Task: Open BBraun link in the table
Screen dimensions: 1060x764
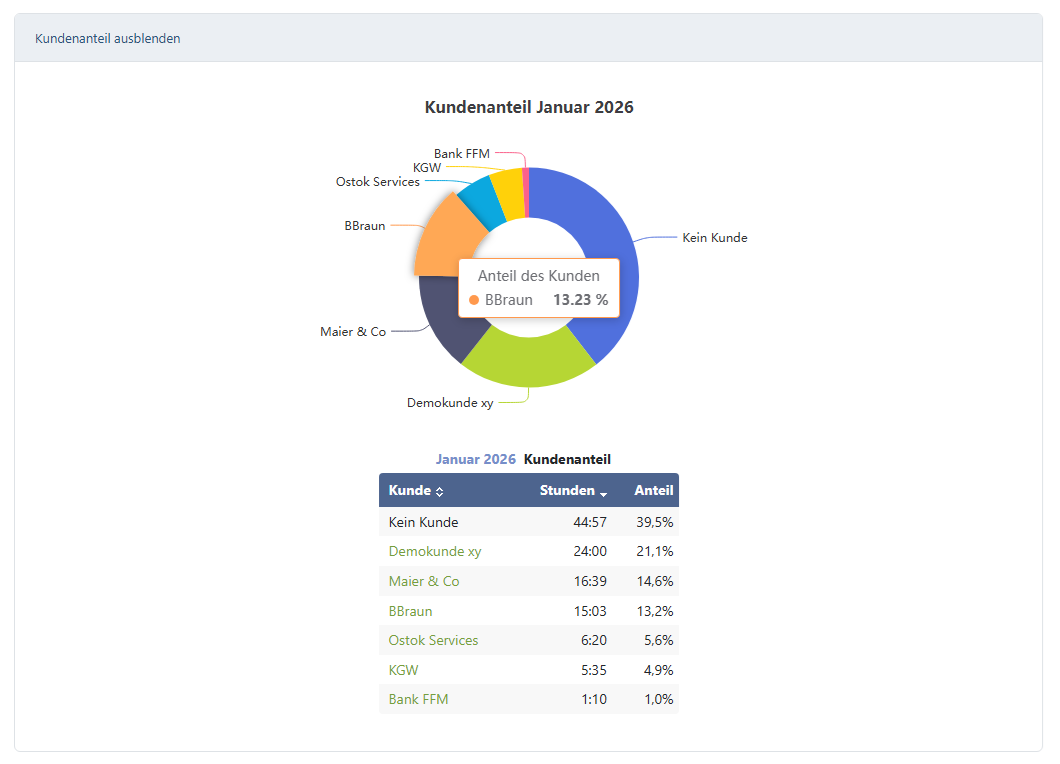Action: (x=410, y=611)
